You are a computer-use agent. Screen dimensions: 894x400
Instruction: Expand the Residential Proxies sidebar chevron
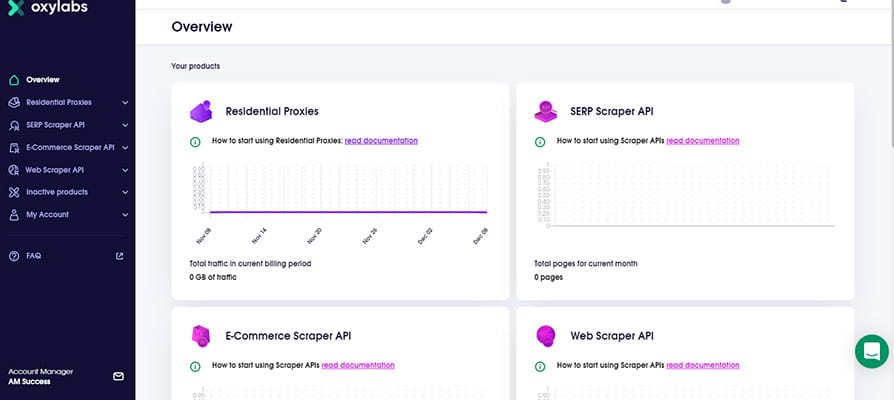tap(125, 102)
